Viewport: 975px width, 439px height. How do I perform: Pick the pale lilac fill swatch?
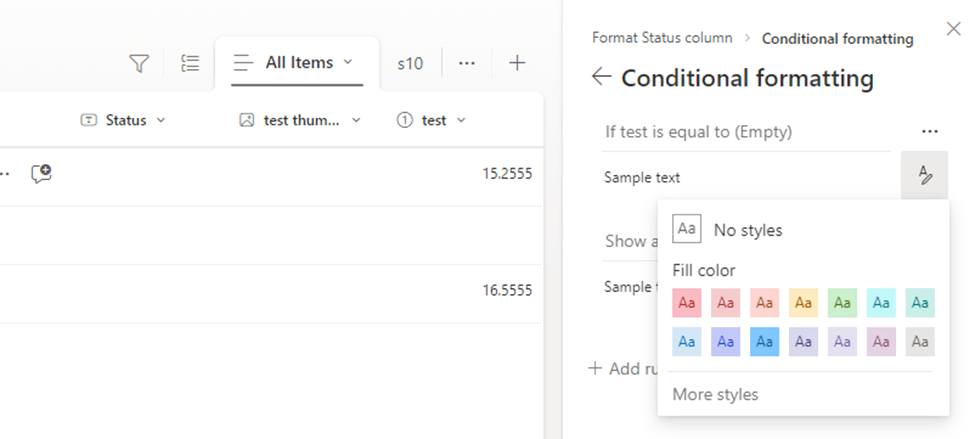tap(843, 341)
